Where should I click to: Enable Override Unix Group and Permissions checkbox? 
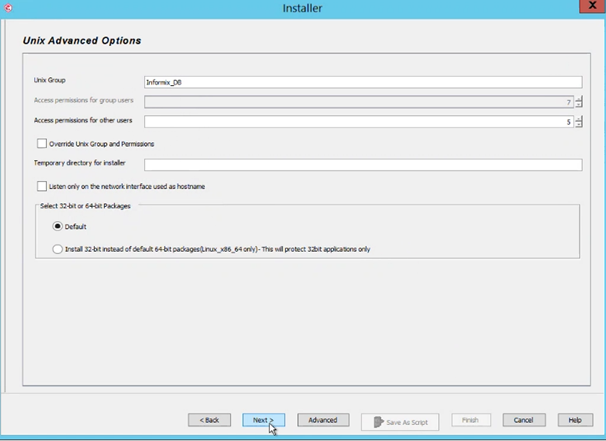pos(42,144)
